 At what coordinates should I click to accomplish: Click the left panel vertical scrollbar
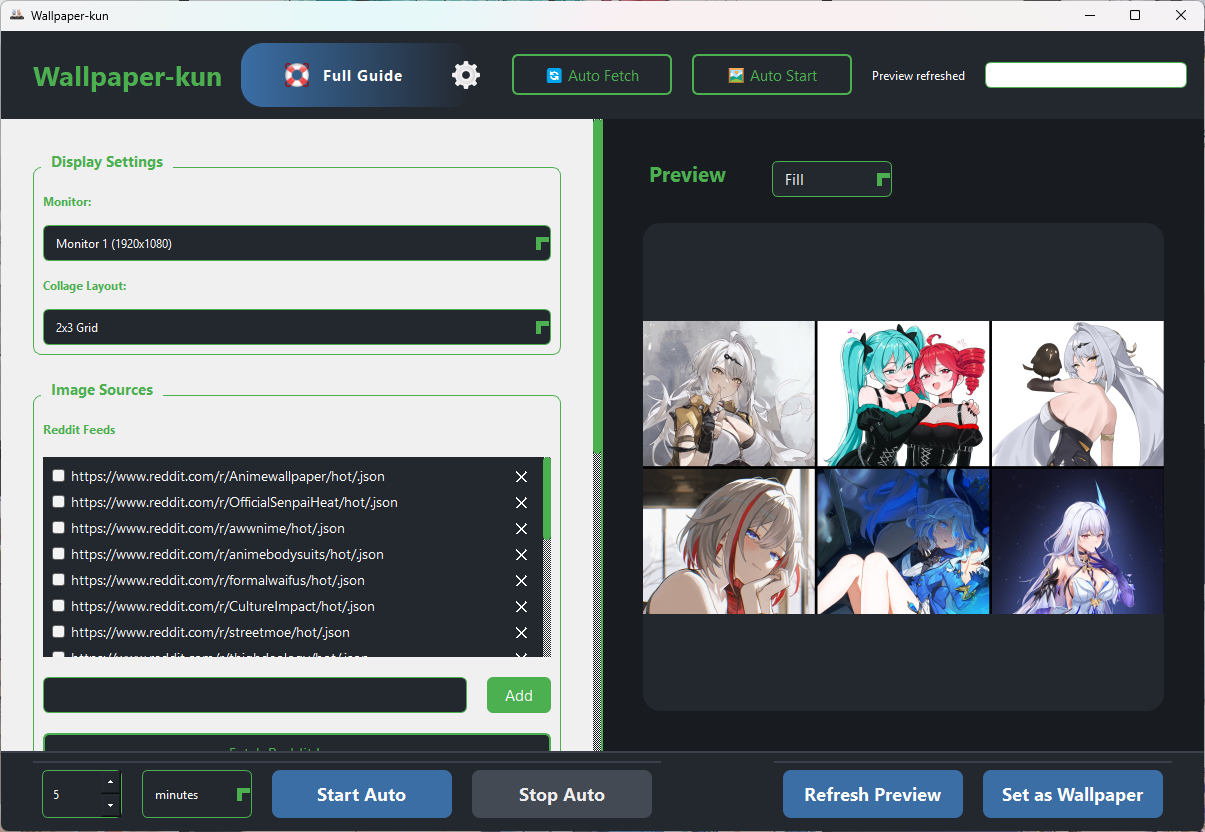click(598, 285)
